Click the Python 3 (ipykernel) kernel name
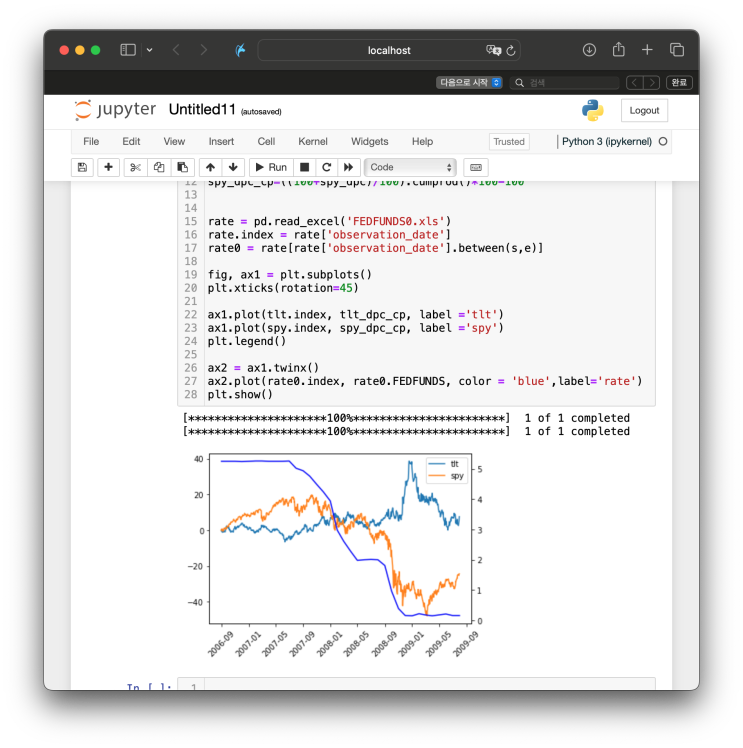The image size is (743, 748). 607,142
